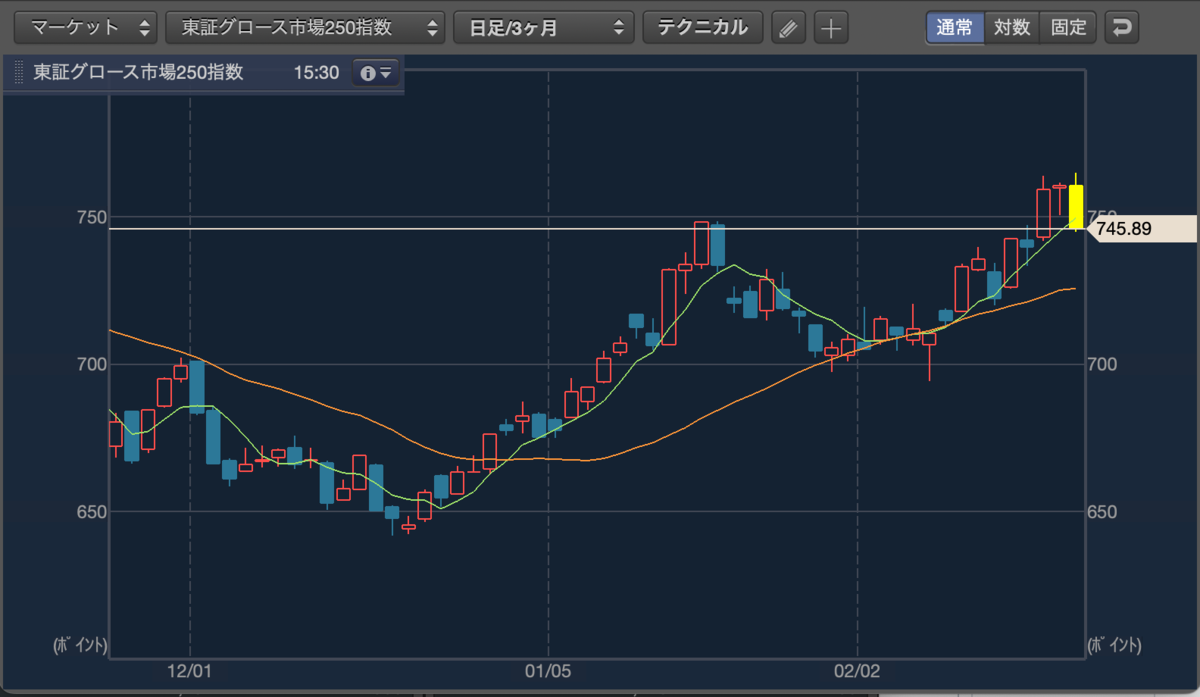Click the 東証グロース市場250指数 panel title
Screen dimensions: 1200x697
click(x=138, y=74)
